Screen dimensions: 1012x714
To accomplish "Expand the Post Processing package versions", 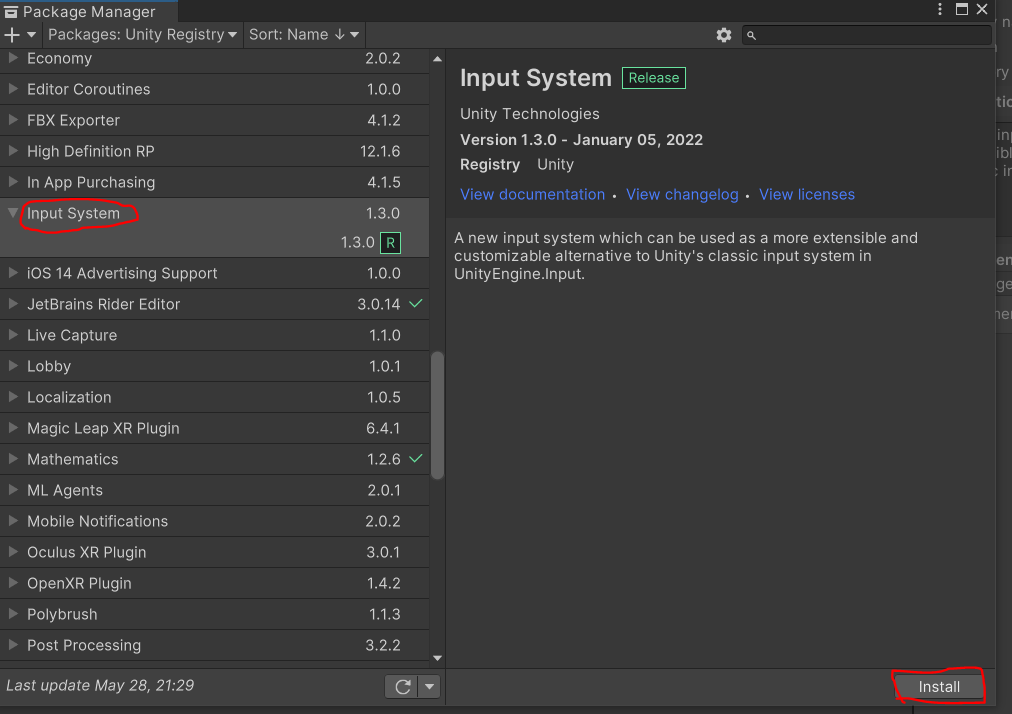I will (12, 645).
